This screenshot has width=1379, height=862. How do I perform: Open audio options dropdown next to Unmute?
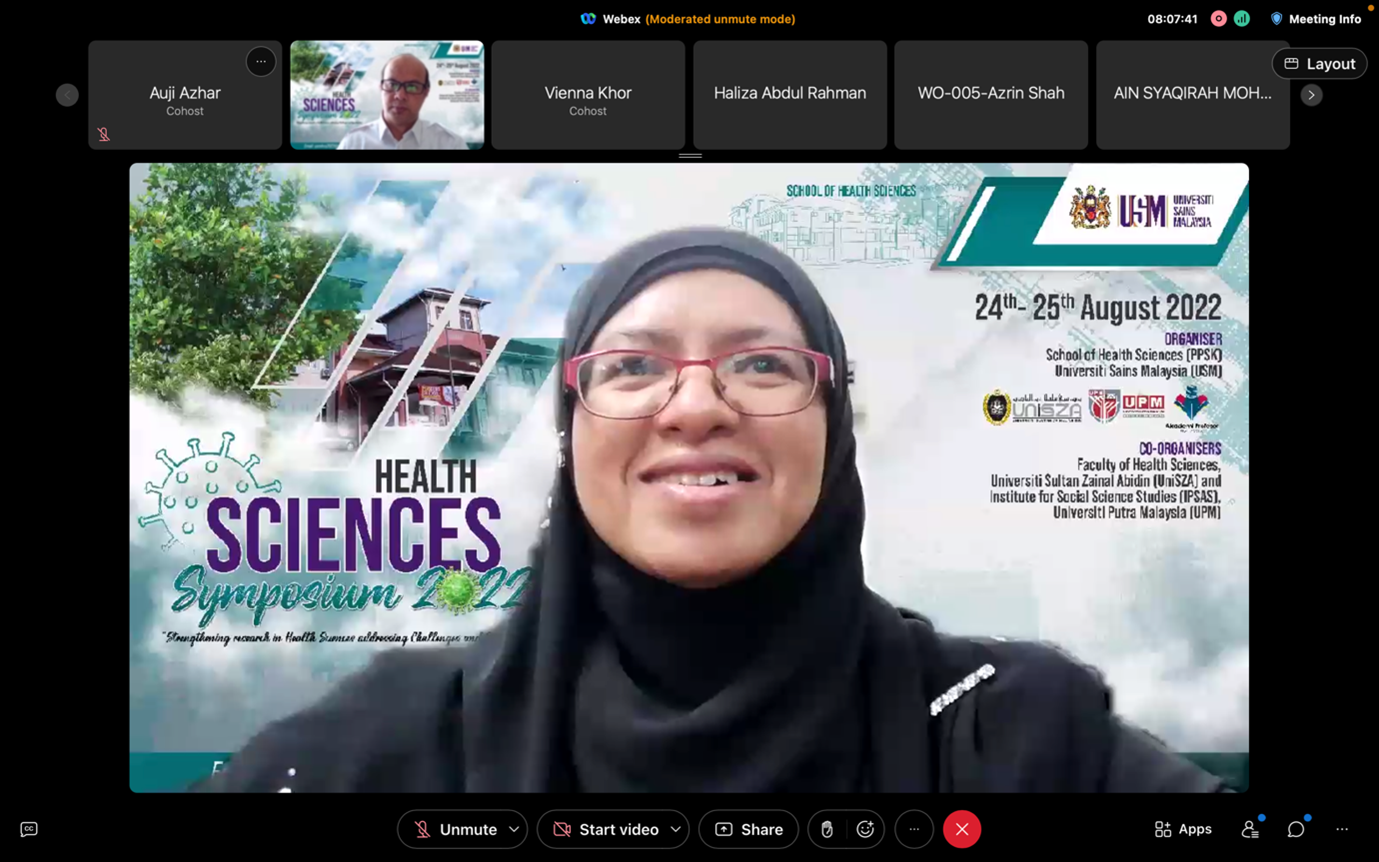(514, 829)
